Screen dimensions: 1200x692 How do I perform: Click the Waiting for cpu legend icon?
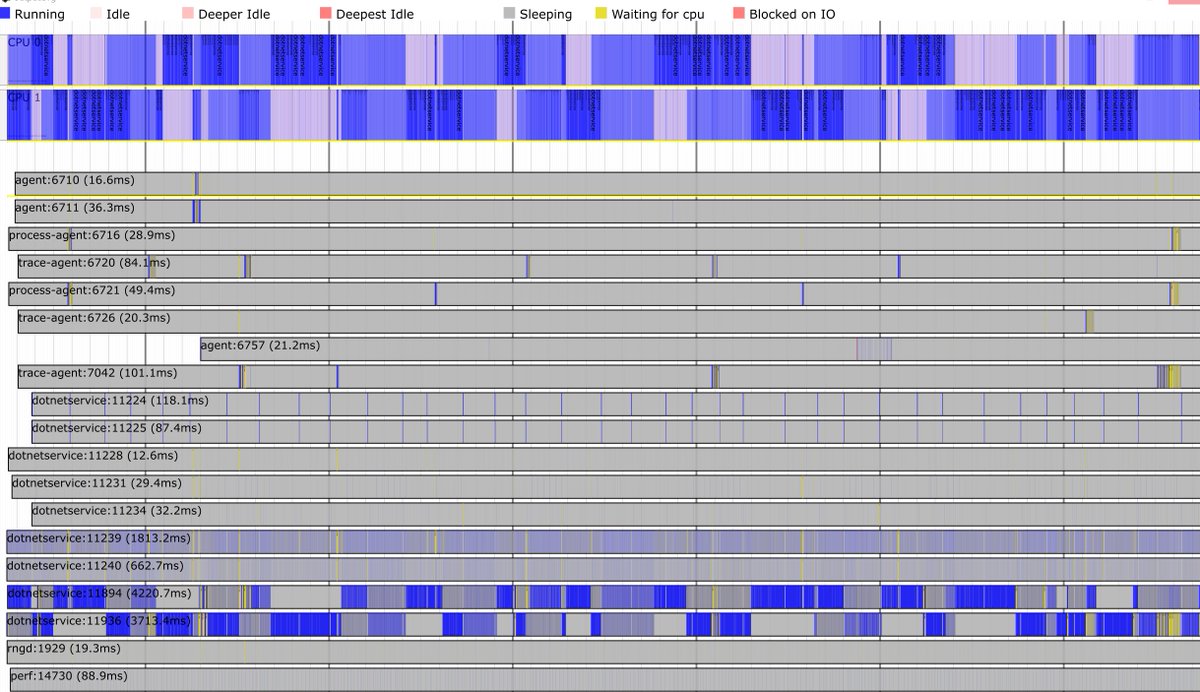pyautogui.click(x=601, y=14)
